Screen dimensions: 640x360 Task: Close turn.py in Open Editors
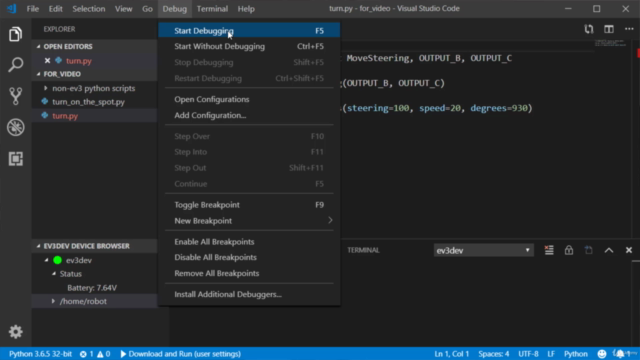47,61
